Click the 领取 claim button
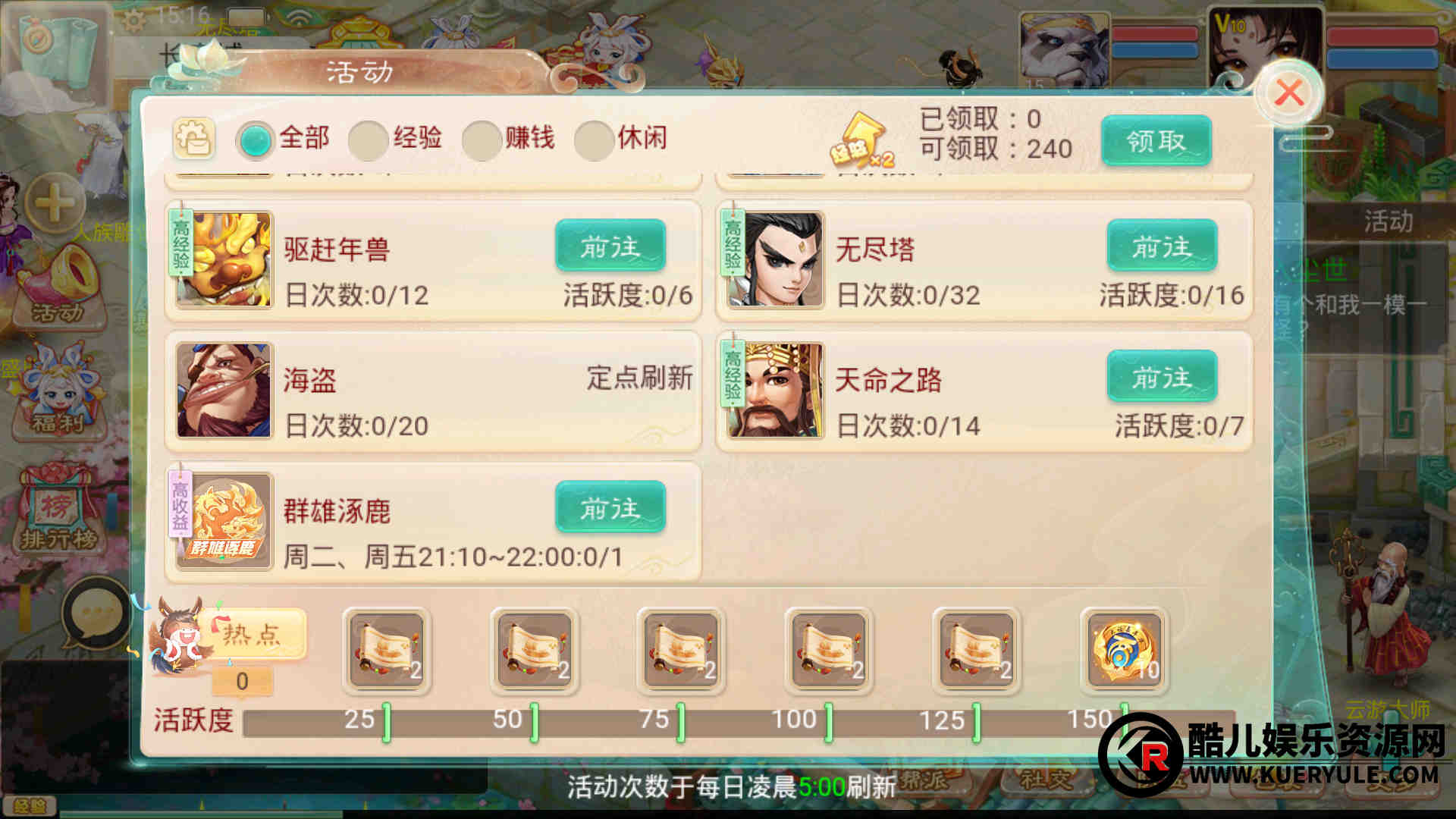Screen dimensions: 1456x819 (1156, 140)
